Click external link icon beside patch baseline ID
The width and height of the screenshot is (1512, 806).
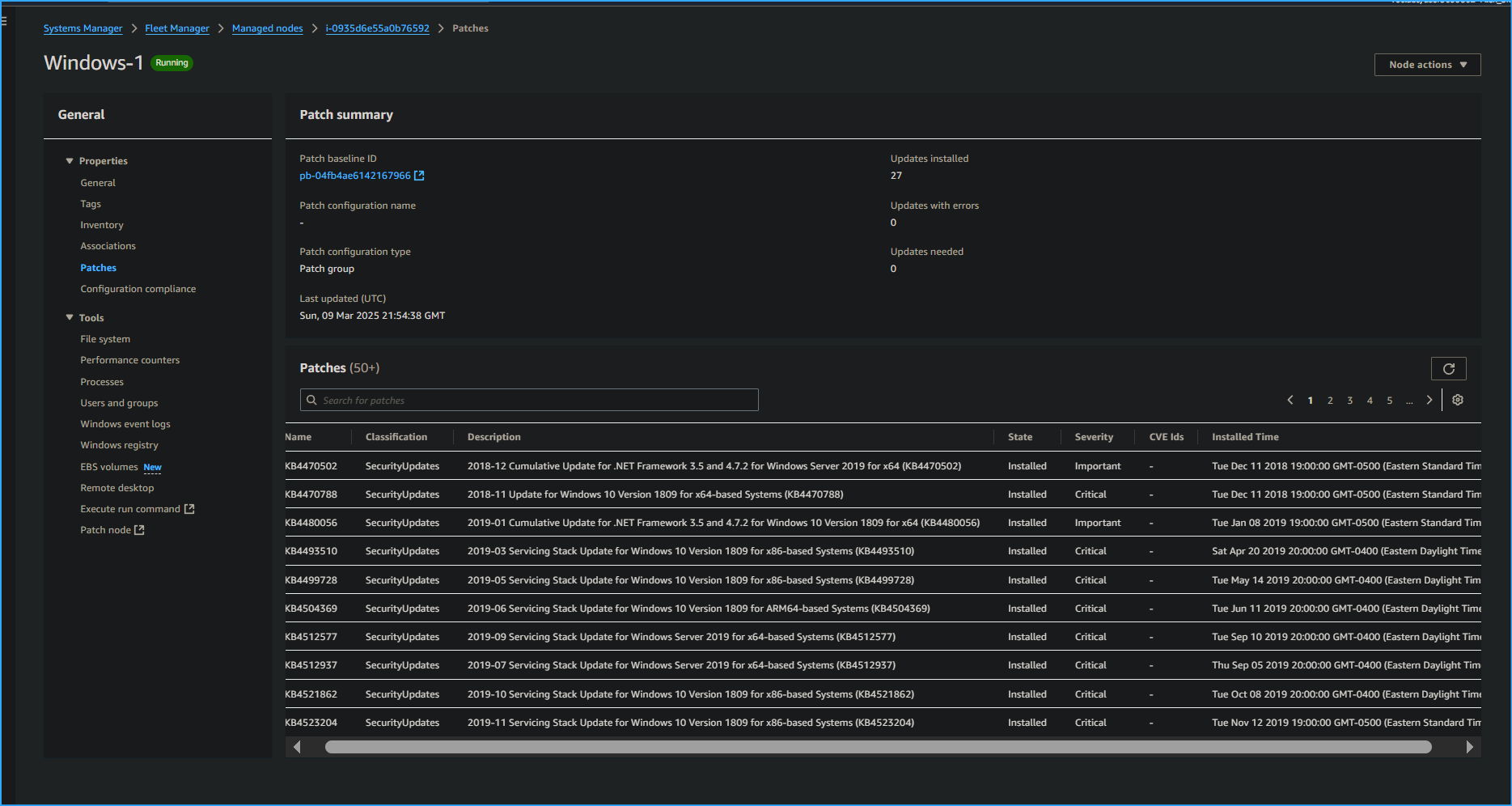click(x=418, y=175)
